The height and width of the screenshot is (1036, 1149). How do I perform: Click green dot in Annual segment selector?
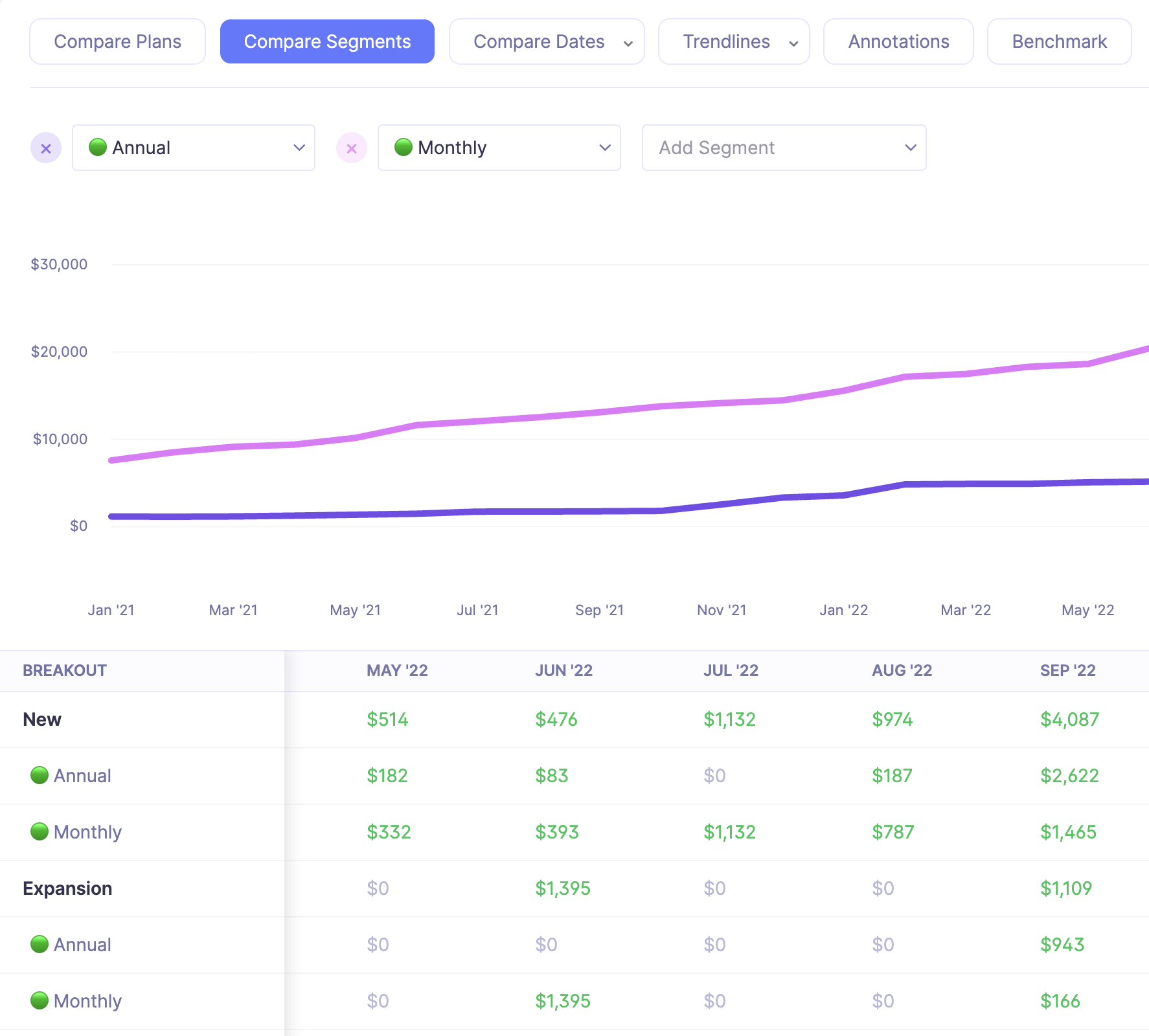pos(98,147)
